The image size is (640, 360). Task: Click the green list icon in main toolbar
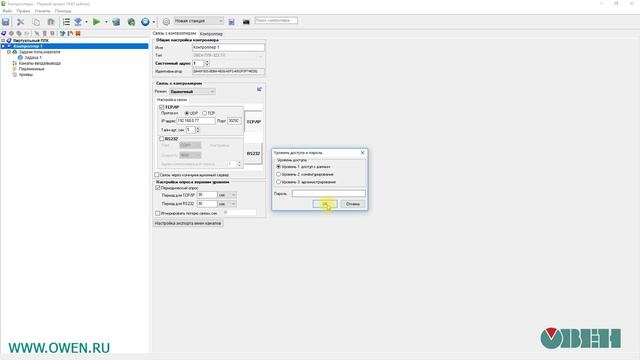coord(66,22)
